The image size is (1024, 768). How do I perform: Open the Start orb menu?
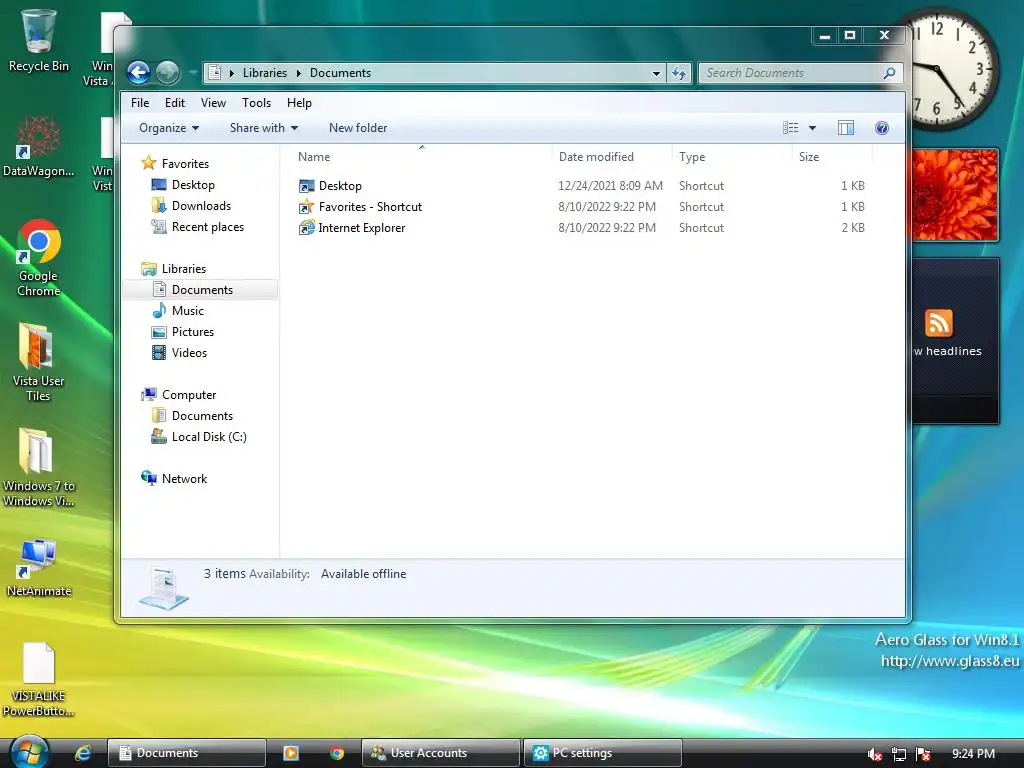tap(29, 752)
